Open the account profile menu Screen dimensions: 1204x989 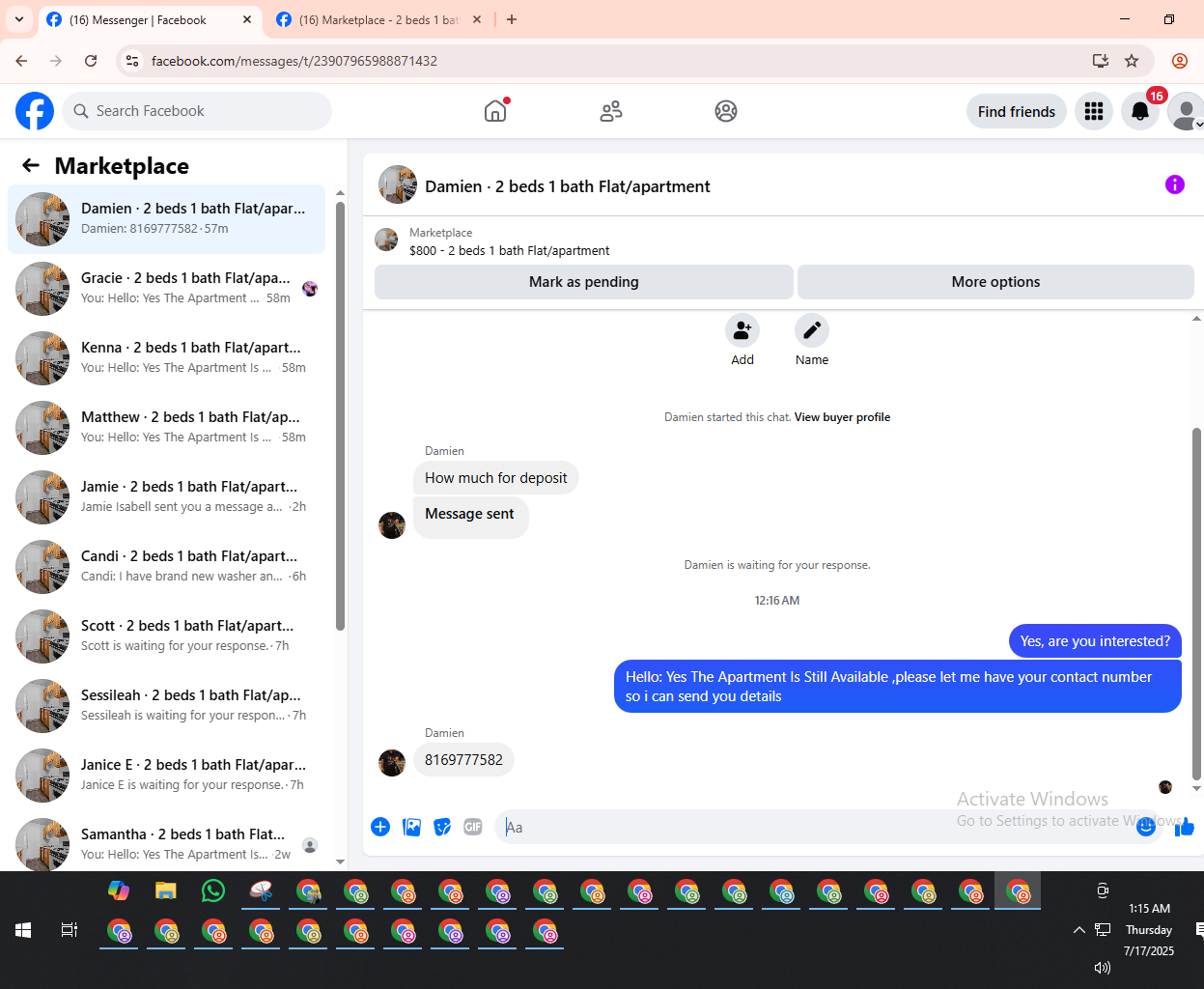tap(1185, 111)
